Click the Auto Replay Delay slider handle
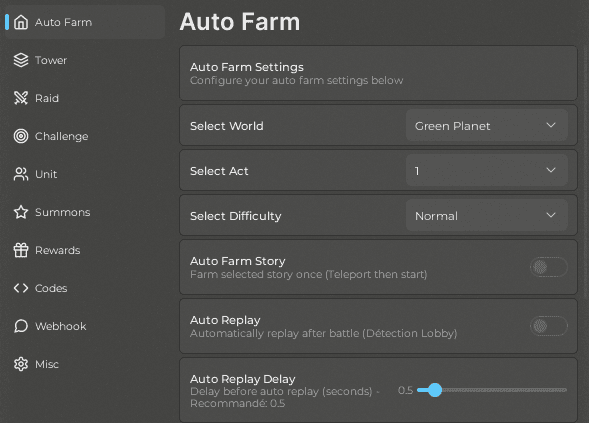589x423 pixels. [x=435, y=390]
